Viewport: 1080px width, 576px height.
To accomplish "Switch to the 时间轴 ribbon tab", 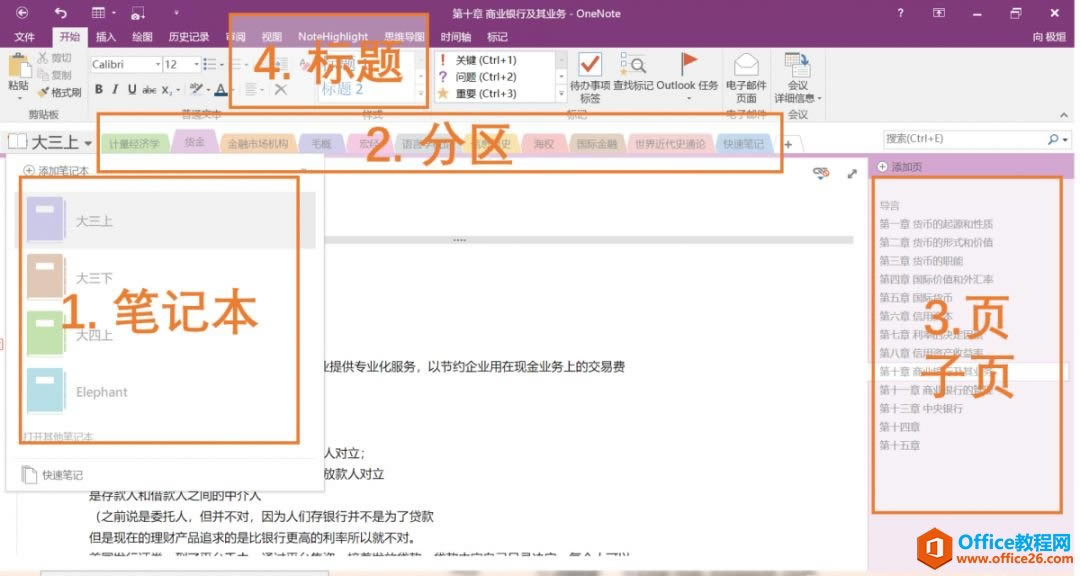I will [455, 37].
